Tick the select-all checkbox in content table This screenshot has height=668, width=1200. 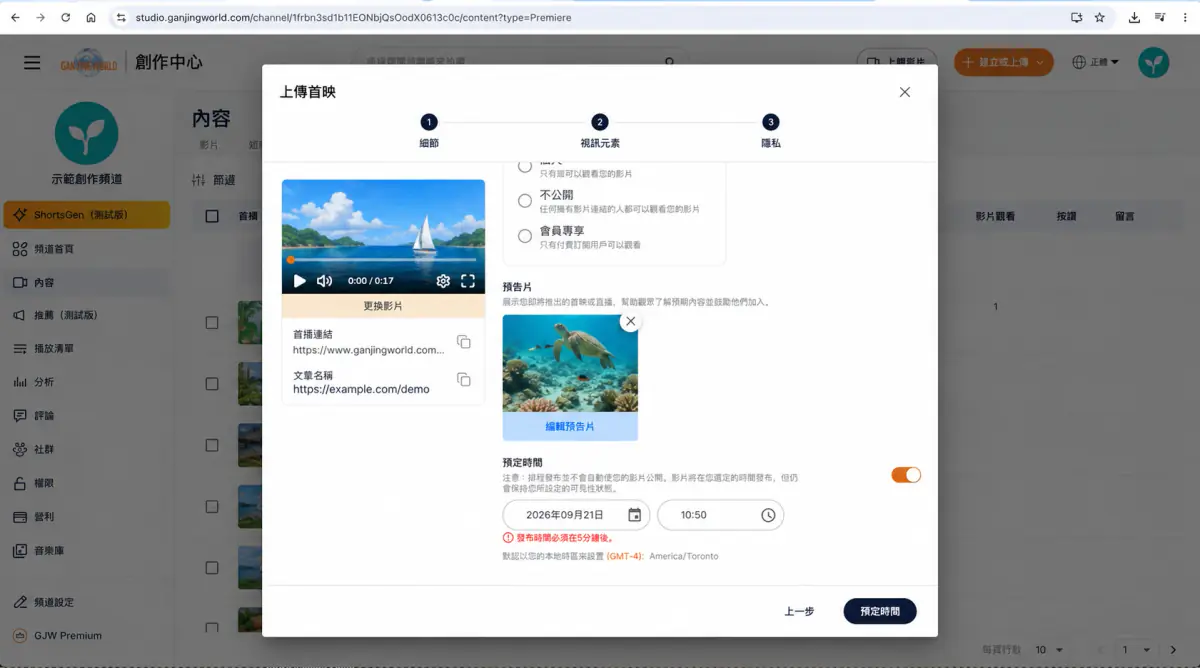tap(212, 216)
